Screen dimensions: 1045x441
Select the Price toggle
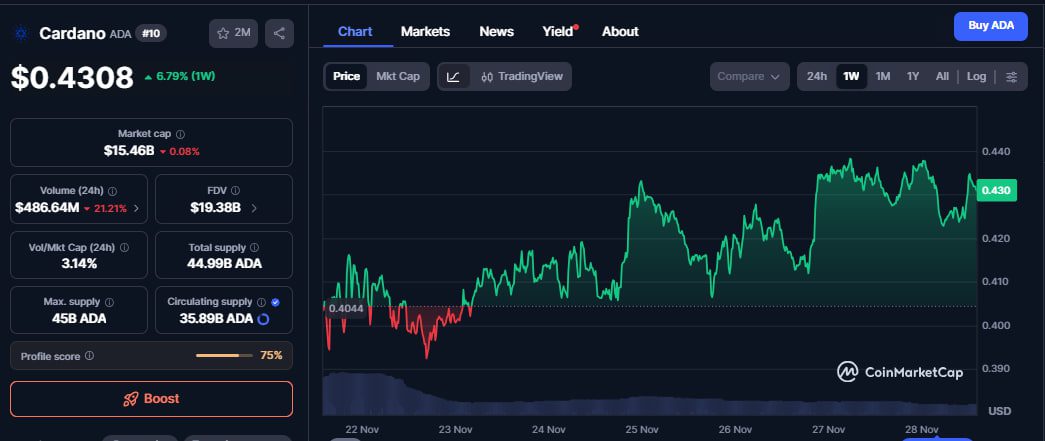(x=347, y=77)
